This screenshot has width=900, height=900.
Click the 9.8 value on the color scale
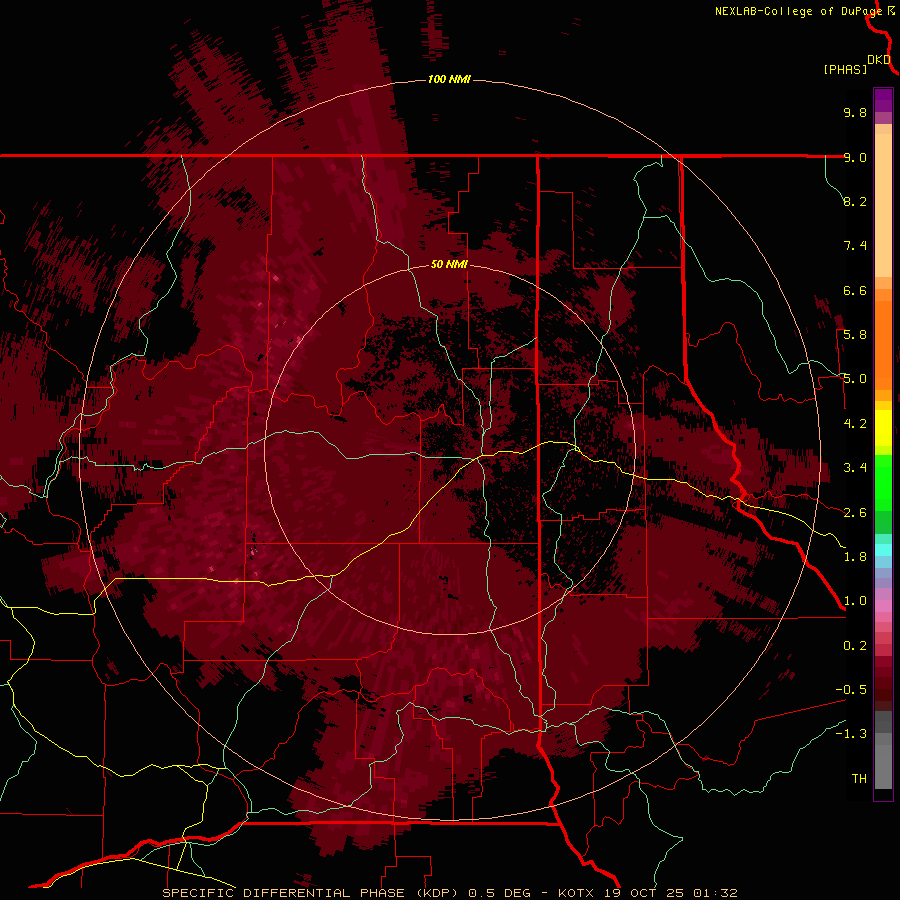click(855, 112)
